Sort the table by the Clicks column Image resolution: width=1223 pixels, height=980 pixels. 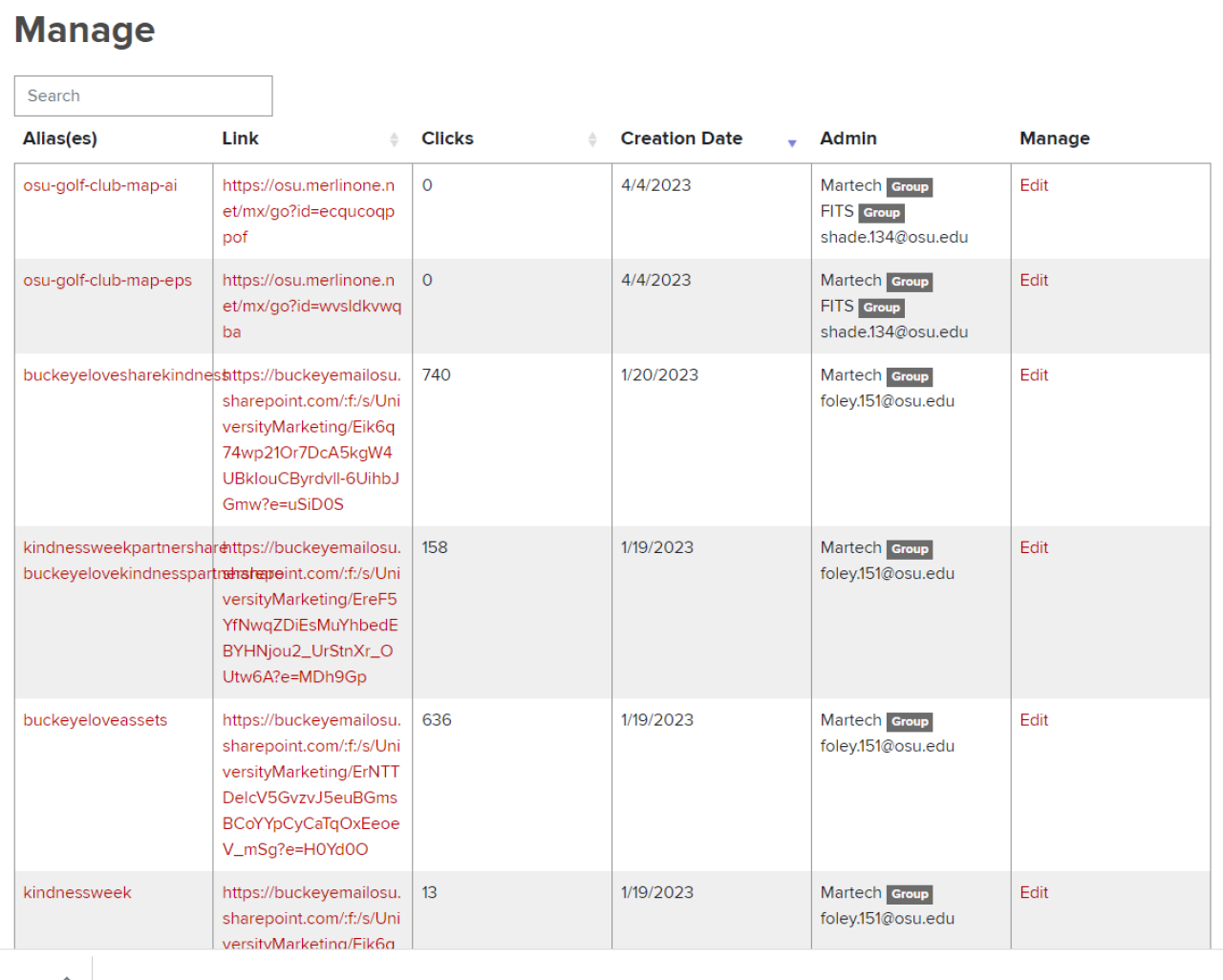593,140
